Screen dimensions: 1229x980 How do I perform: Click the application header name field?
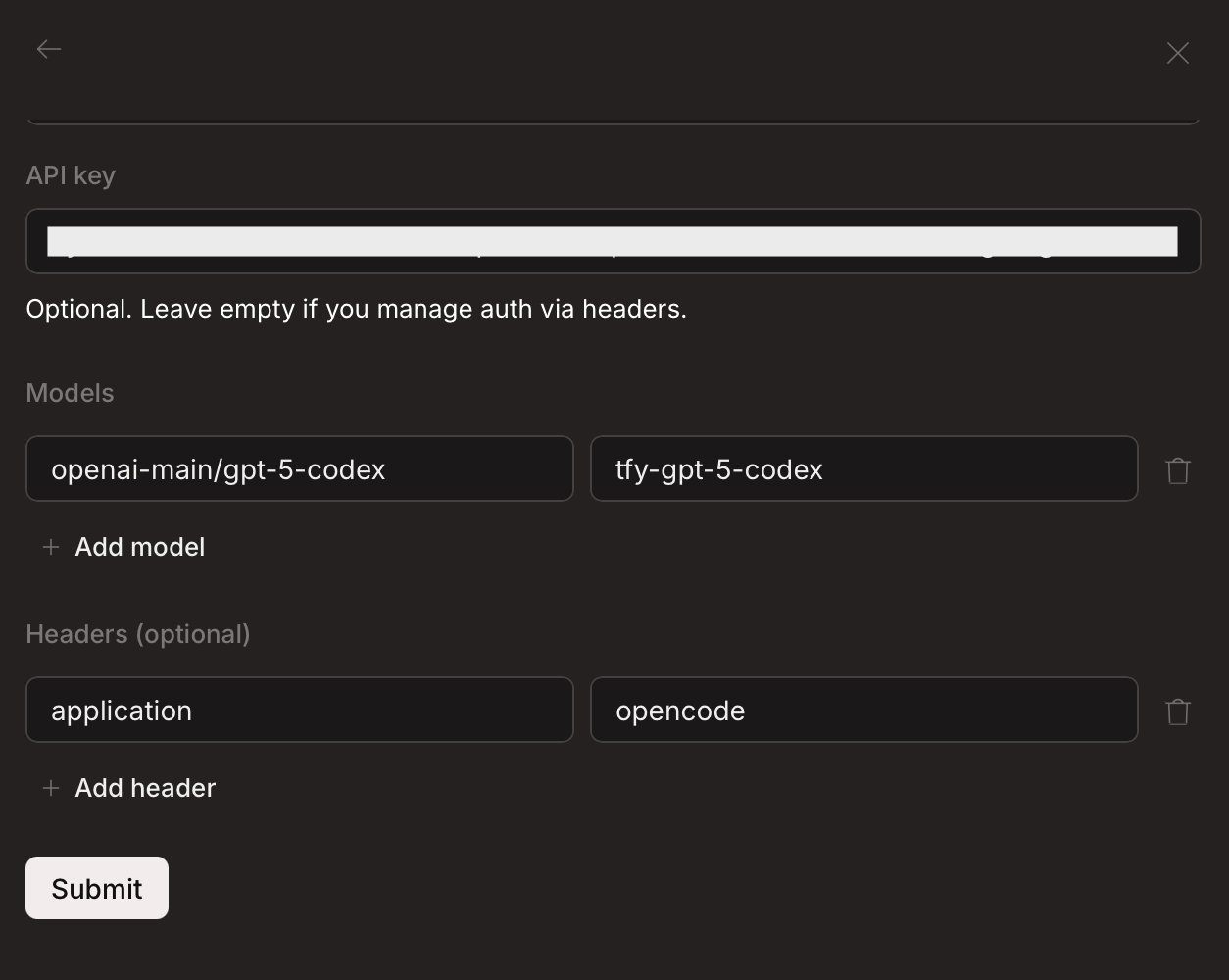[299, 710]
